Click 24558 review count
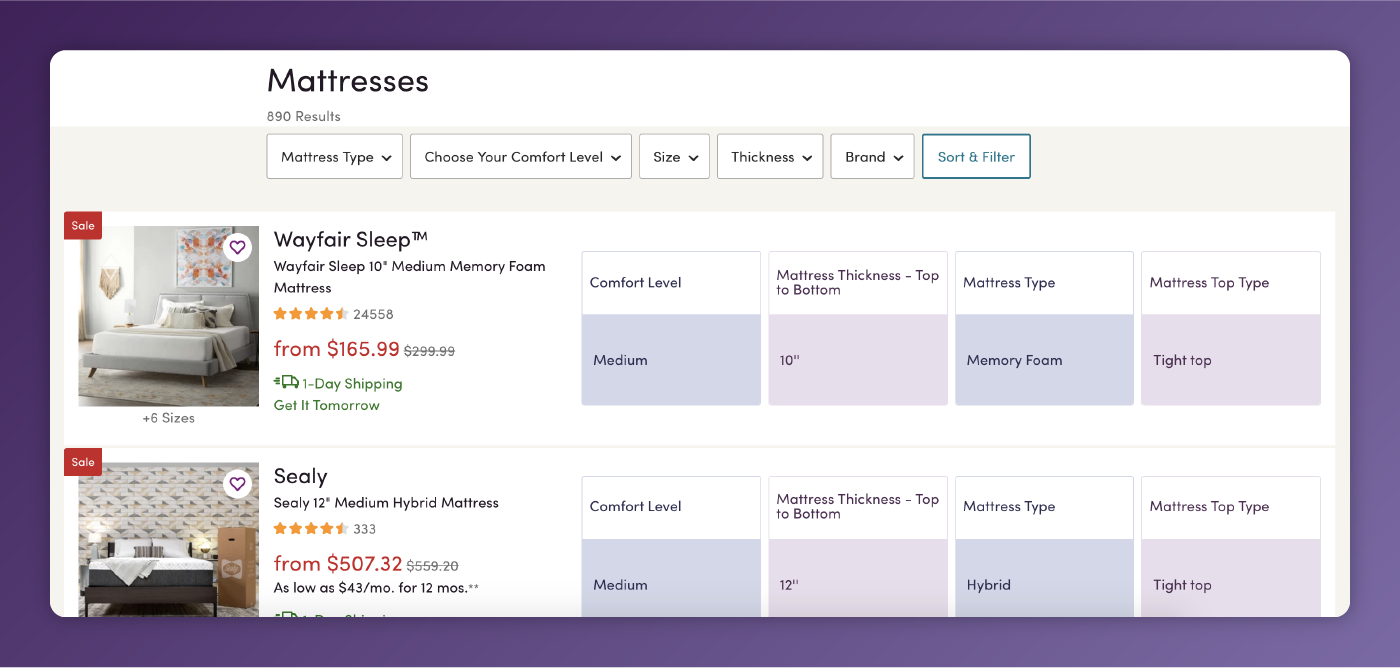The height and width of the screenshot is (668, 1400). [x=373, y=314]
